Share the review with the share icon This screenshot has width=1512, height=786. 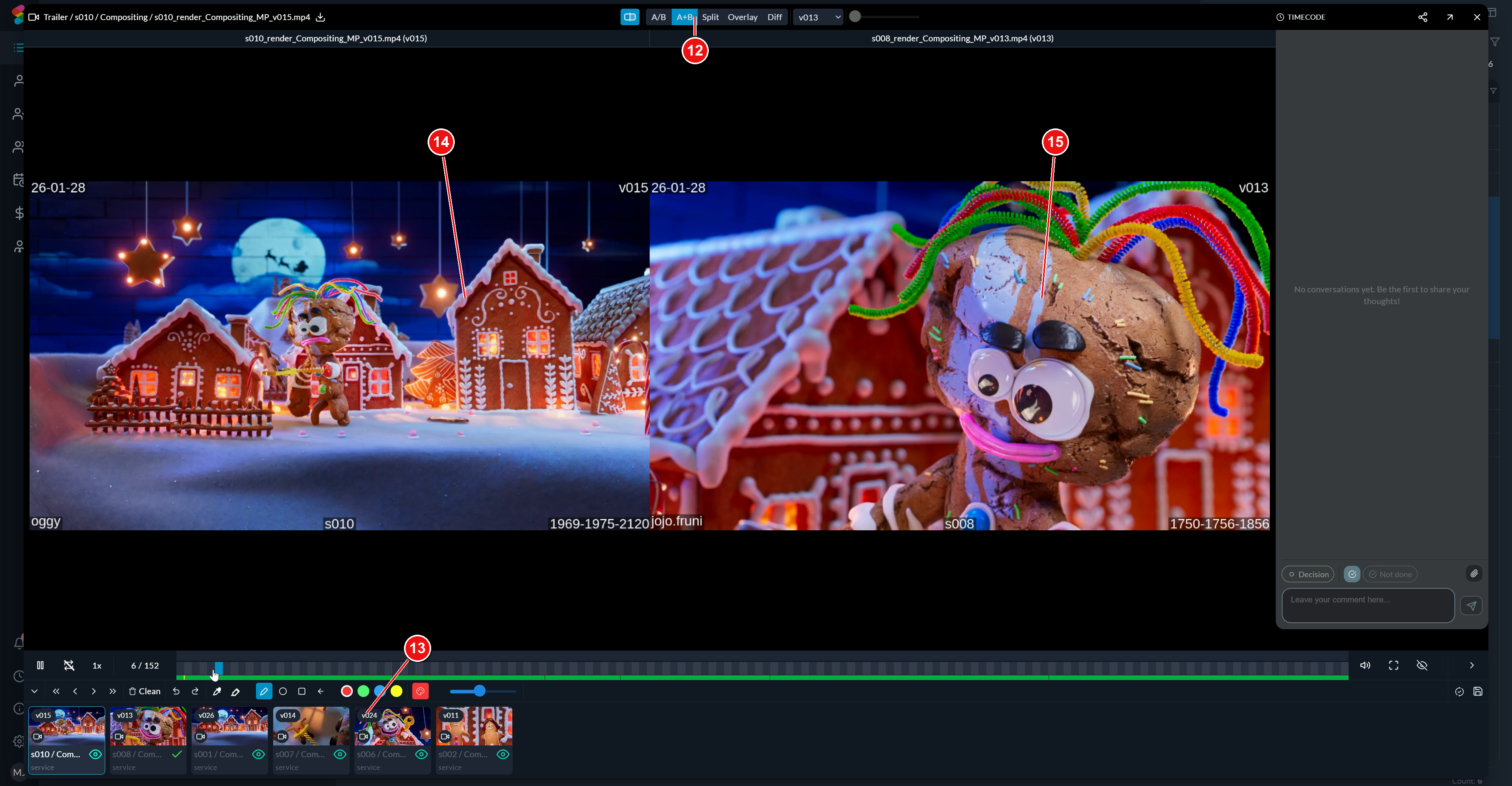1422,17
